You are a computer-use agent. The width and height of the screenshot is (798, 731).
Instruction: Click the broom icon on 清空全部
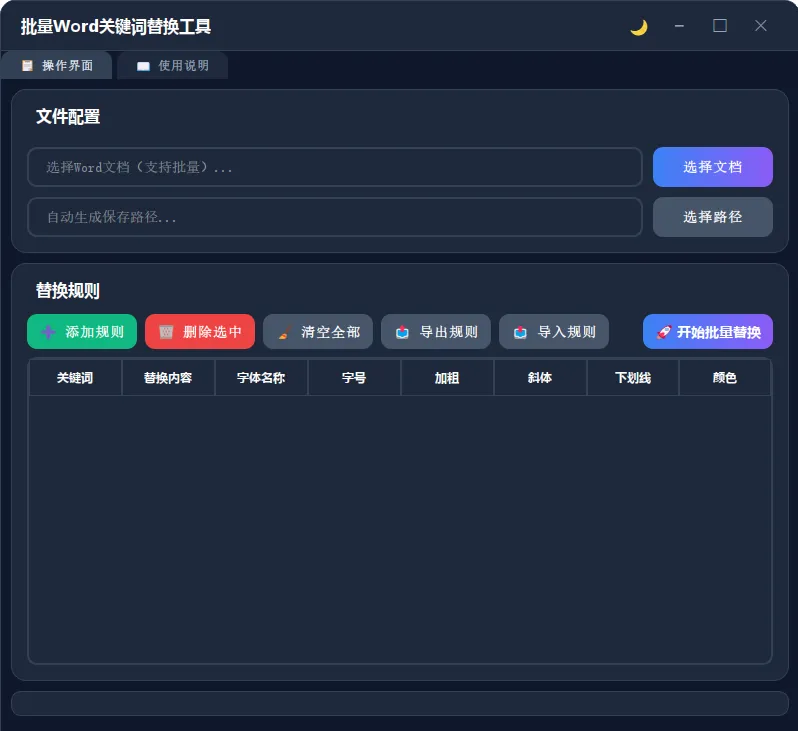click(284, 332)
